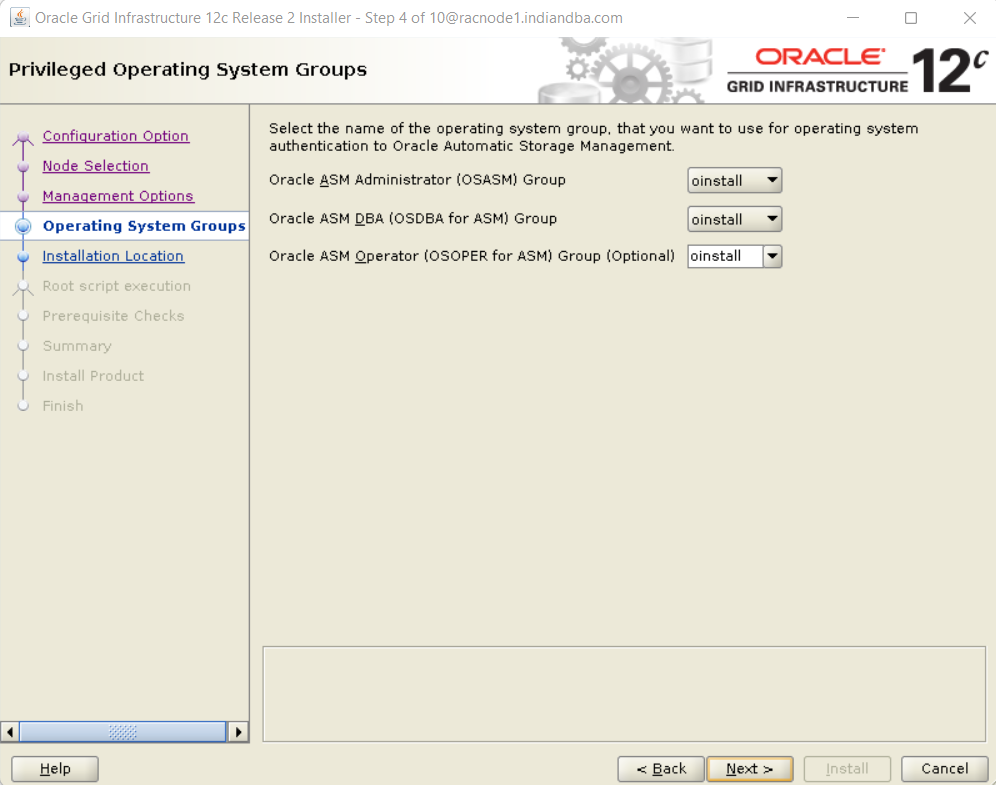Click the Privileged Operating System Groups heading

(188, 69)
